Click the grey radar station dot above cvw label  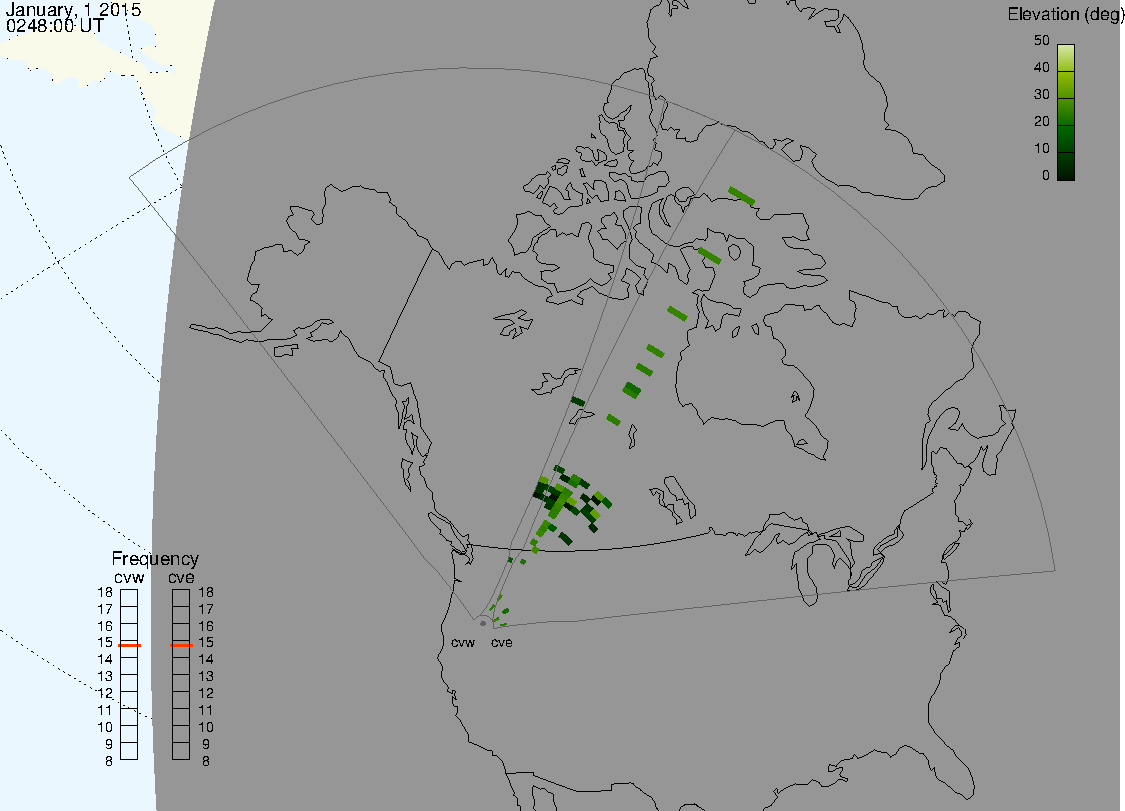click(483, 624)
